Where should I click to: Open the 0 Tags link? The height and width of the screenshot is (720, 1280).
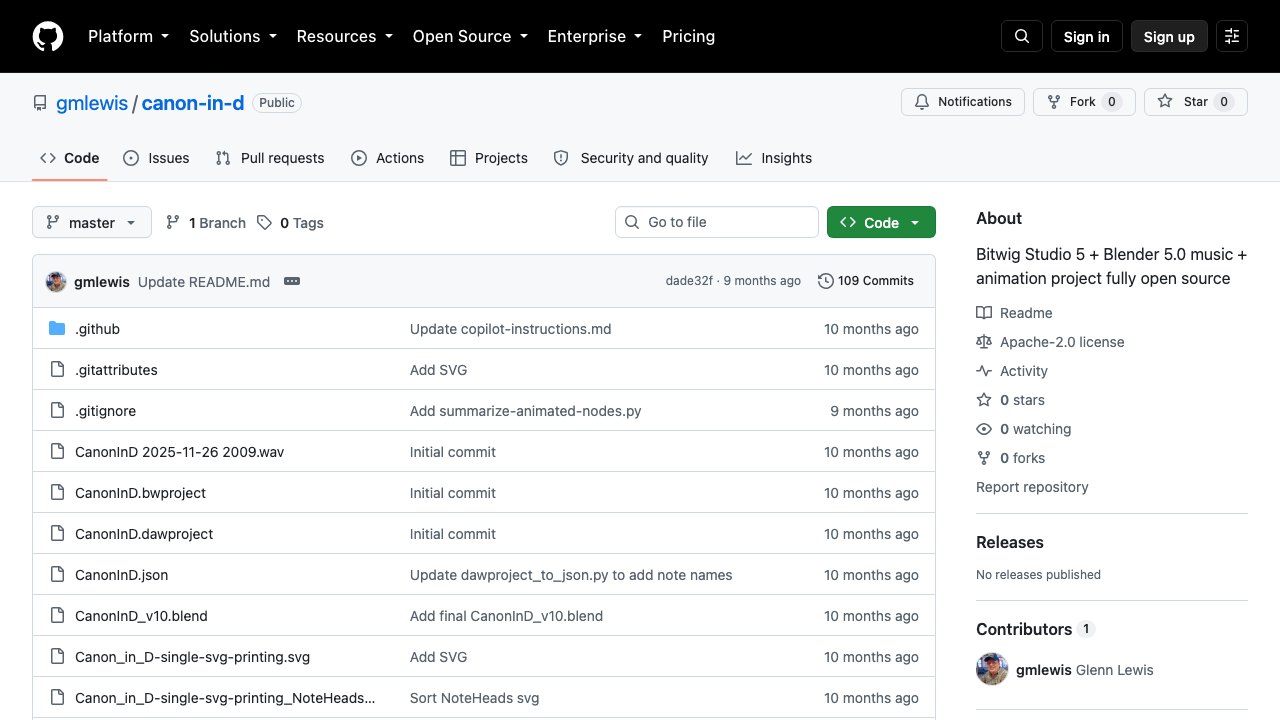[290, 222]
